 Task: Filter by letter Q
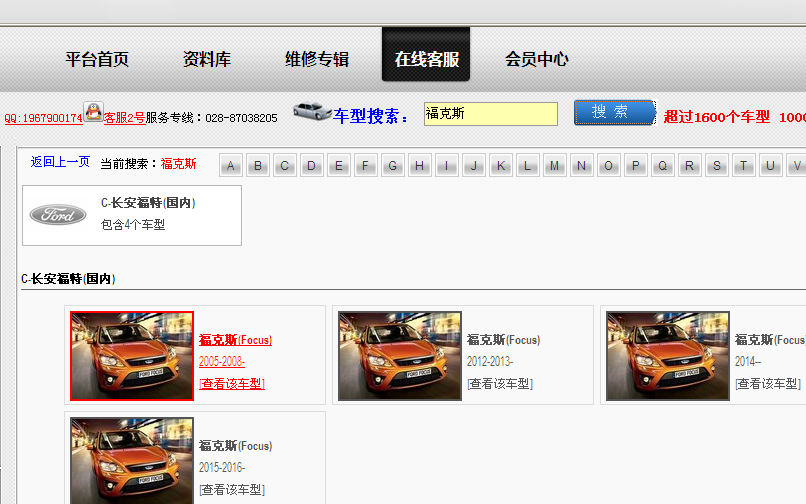(663, 166)
